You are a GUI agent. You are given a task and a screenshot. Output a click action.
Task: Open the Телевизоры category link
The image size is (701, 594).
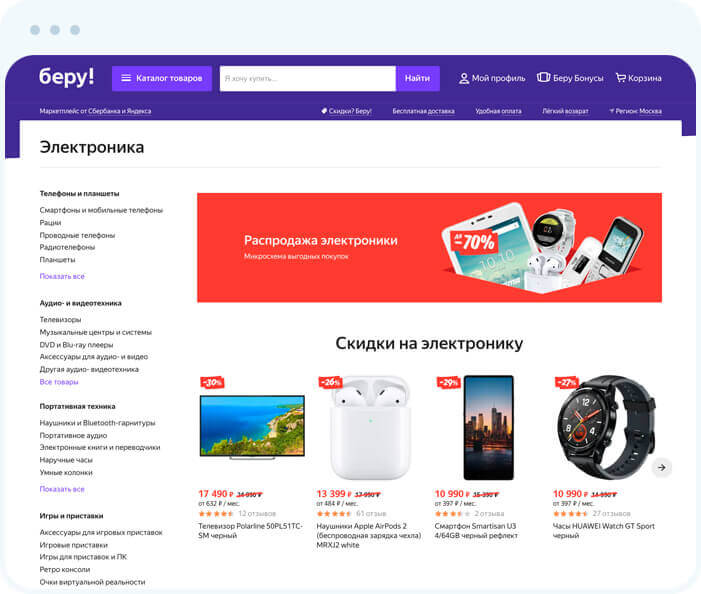tap(60, 320)
